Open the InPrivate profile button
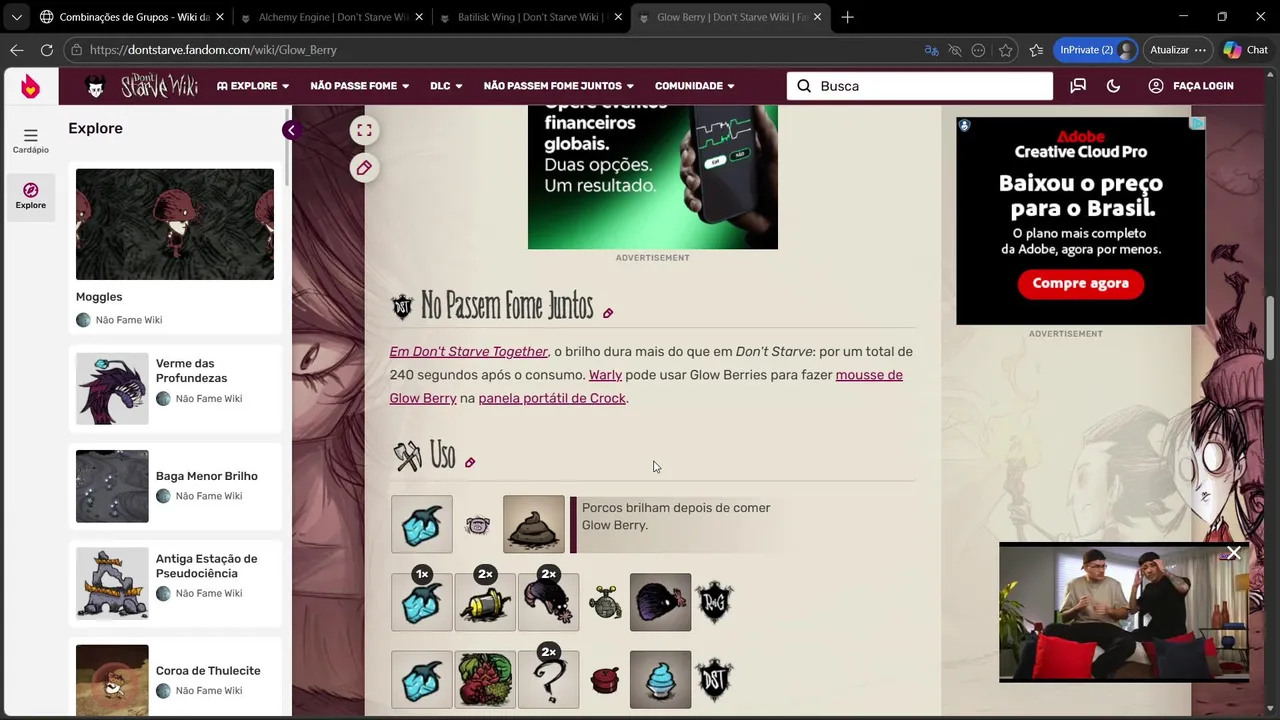The height and width of the screenshot is (720, 1280). tap(1096, 50)
